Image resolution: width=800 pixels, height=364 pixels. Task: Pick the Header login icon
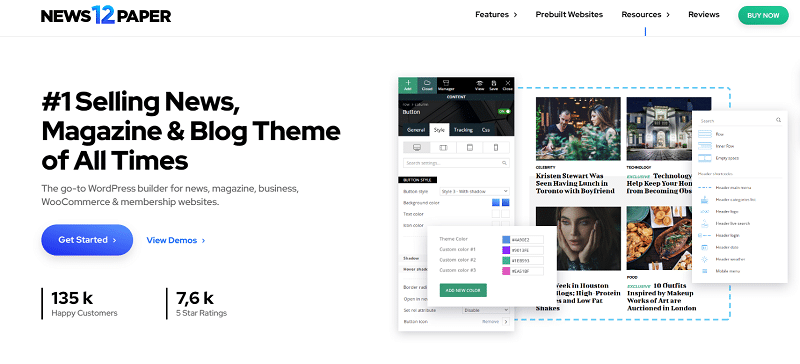click(705, 235)
